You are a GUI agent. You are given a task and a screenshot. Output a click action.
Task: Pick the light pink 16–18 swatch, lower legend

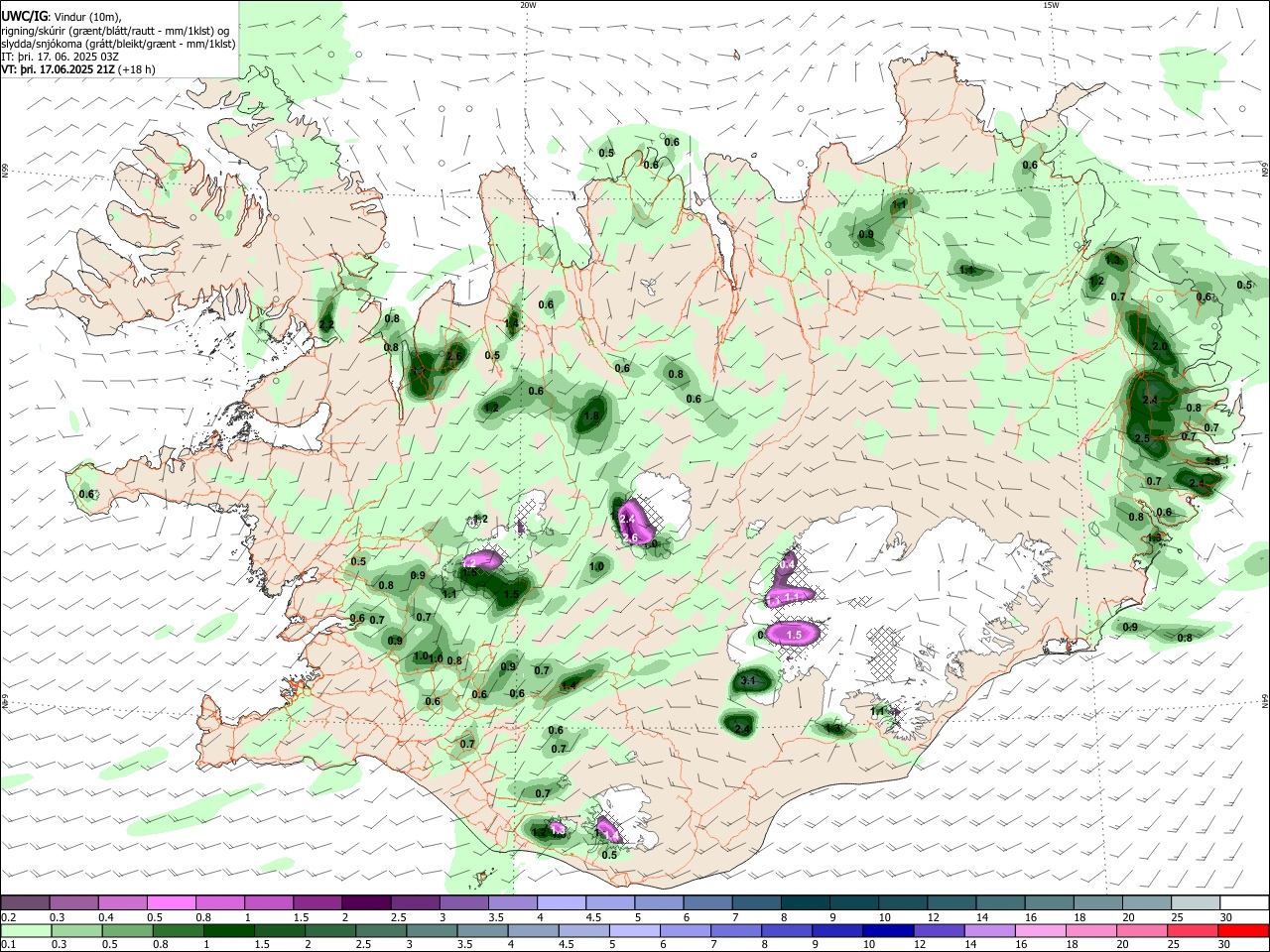click(x=1039, y=930)
